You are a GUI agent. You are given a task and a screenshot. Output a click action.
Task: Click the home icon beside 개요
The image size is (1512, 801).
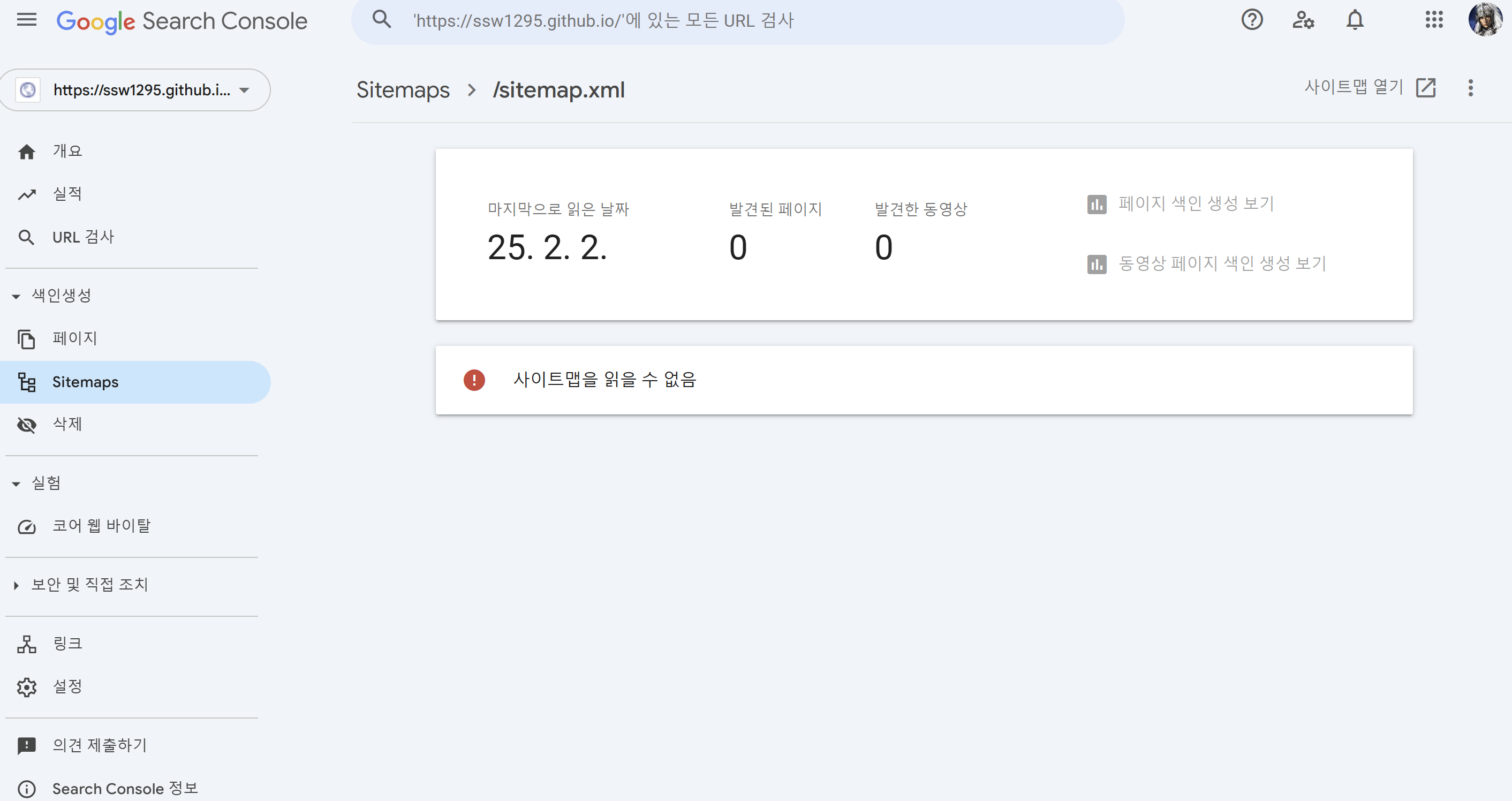(x=26, y=152)
